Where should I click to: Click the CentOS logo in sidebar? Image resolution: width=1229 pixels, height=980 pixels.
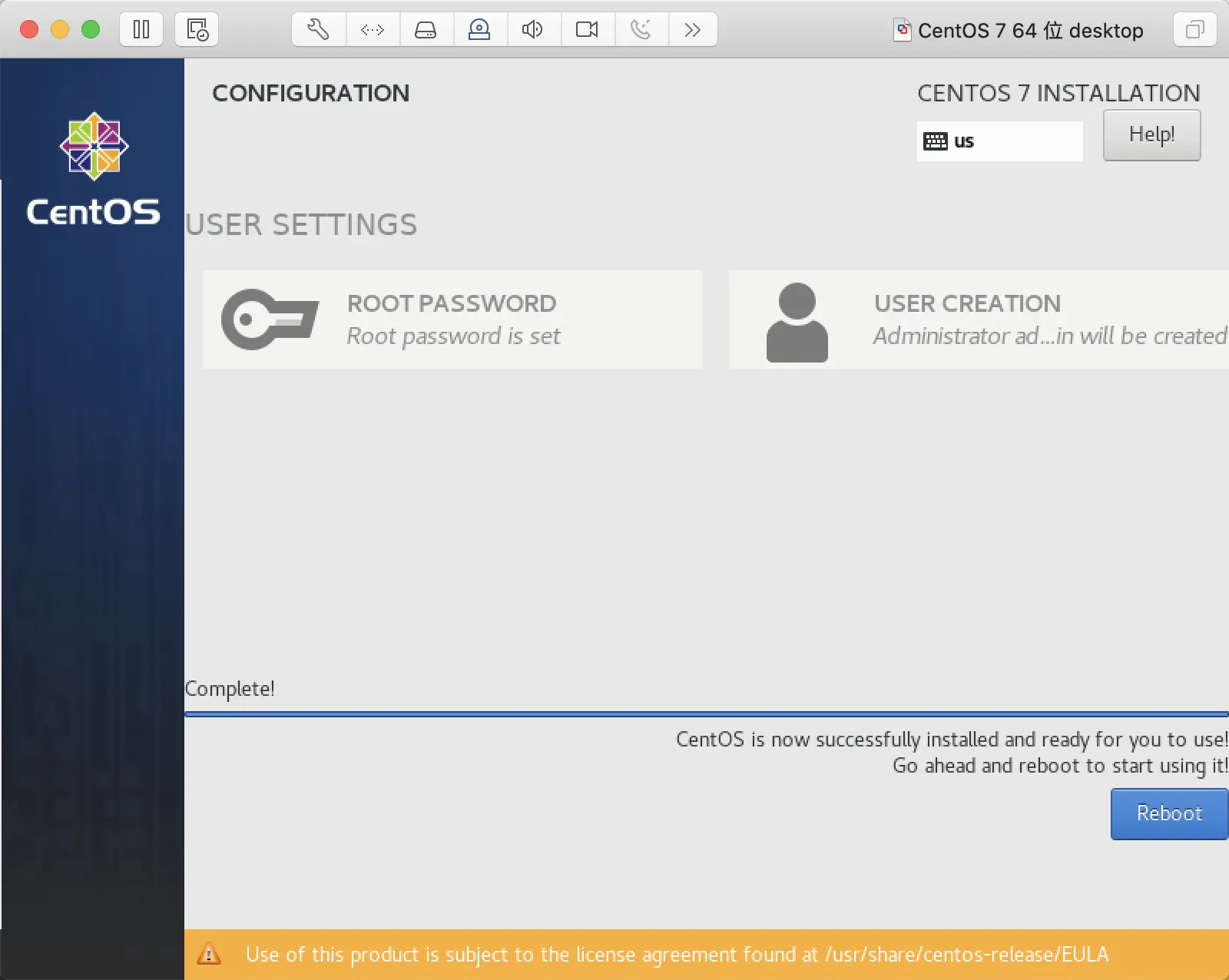94,169
